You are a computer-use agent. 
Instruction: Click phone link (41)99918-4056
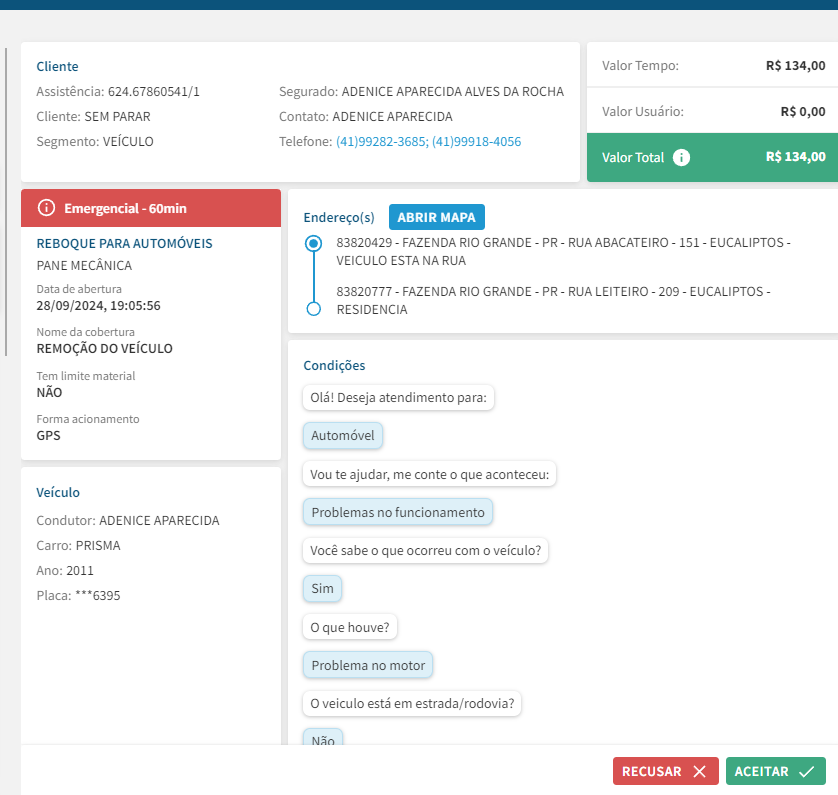[x=476, y=142]
